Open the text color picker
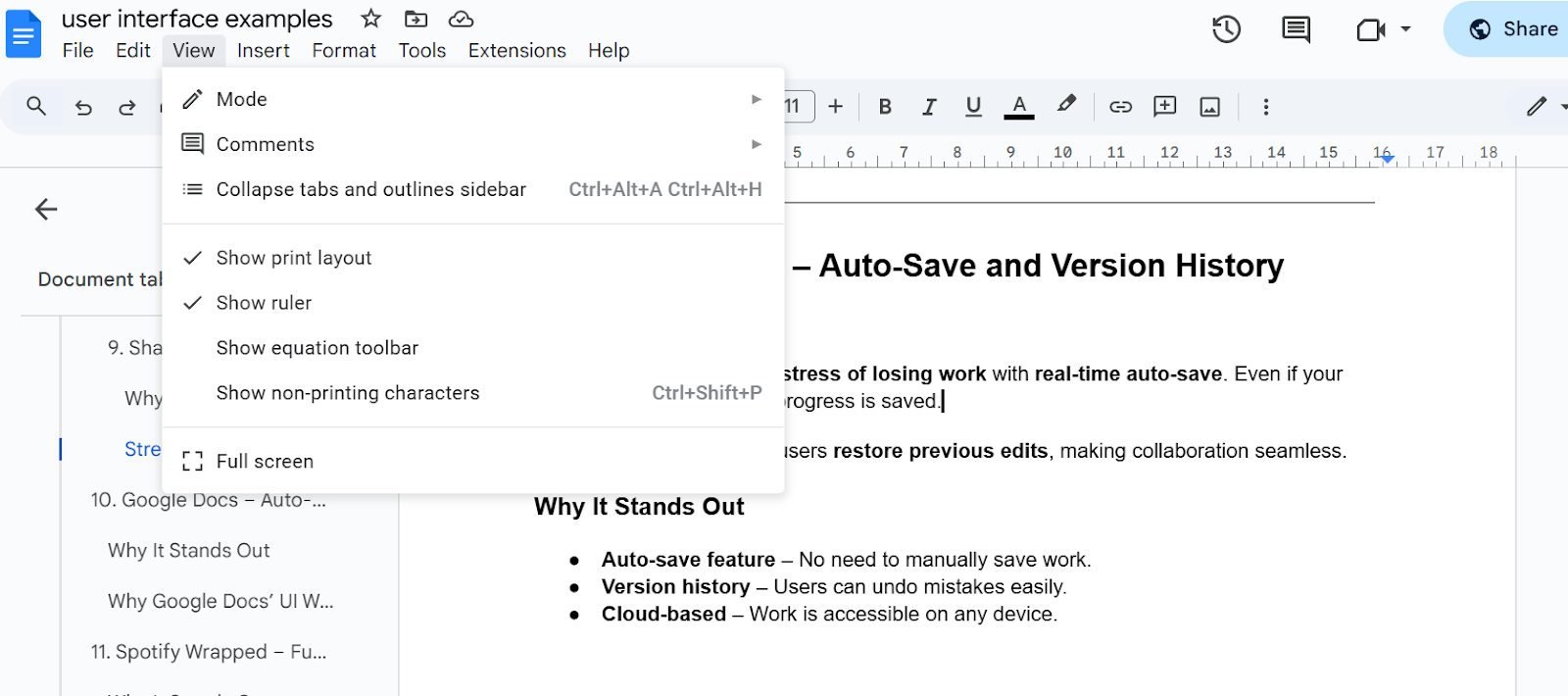 [x=1019, y=107]
